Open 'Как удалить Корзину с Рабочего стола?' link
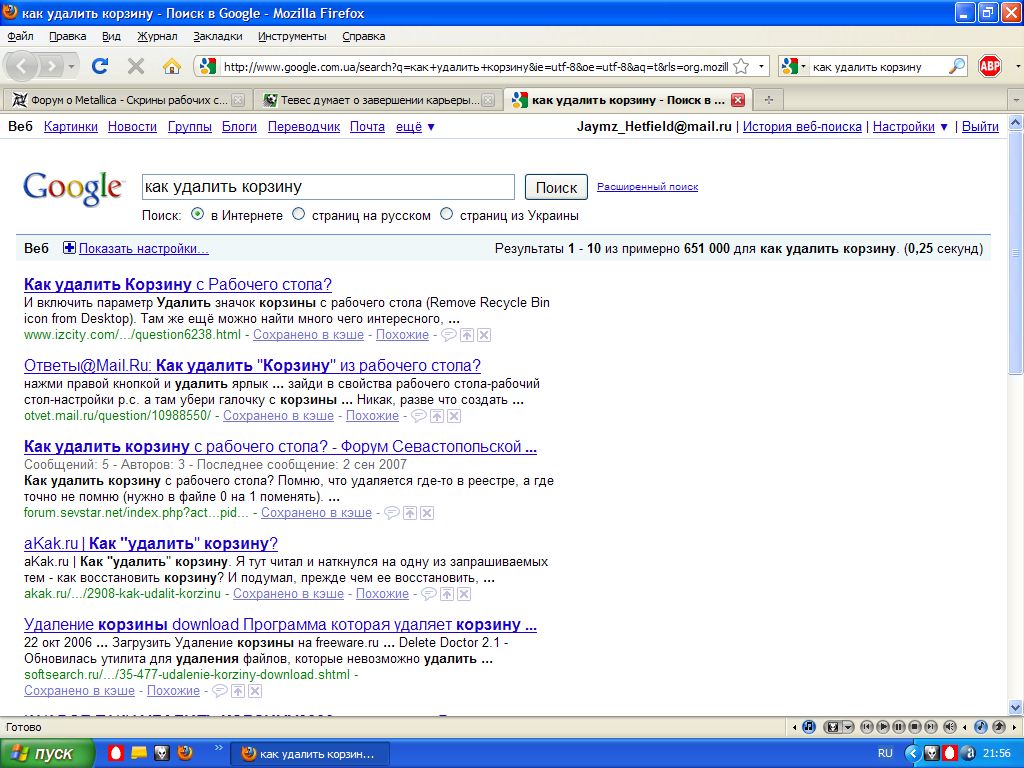Image resolution: width=1024 pixels, height=768 pixels. click(x=177, y=284)
